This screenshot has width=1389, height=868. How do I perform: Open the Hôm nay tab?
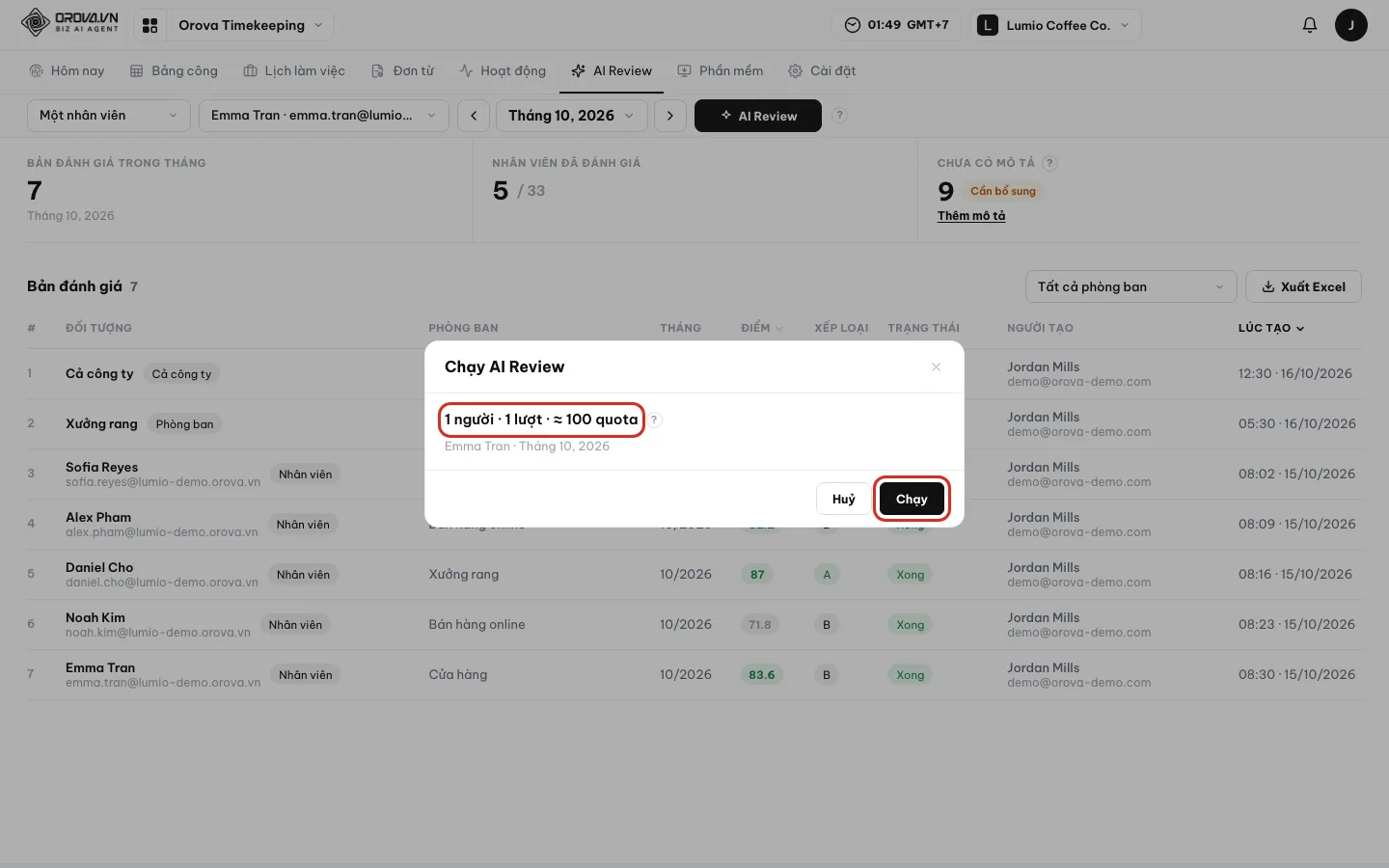pos(67,70)
